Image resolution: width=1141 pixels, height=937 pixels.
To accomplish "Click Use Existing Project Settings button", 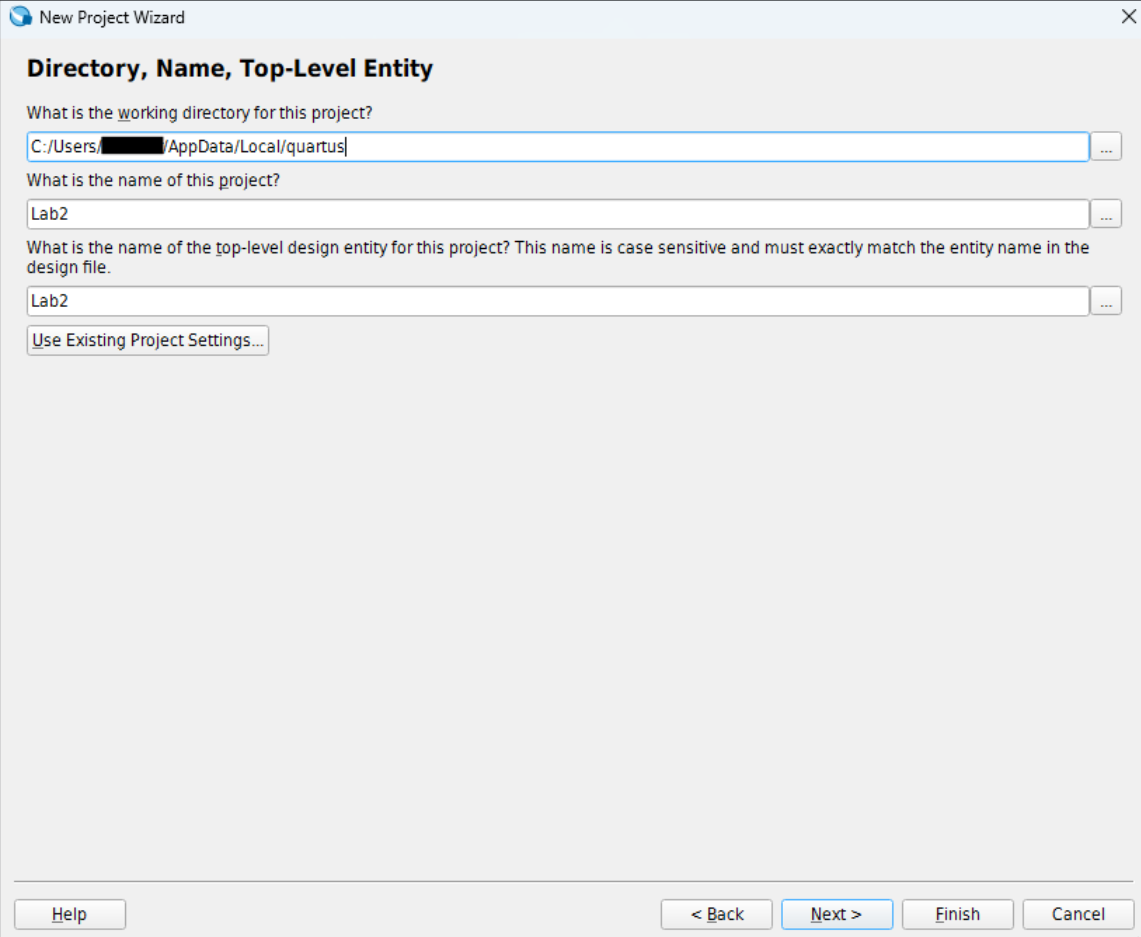I will (148, 340).
